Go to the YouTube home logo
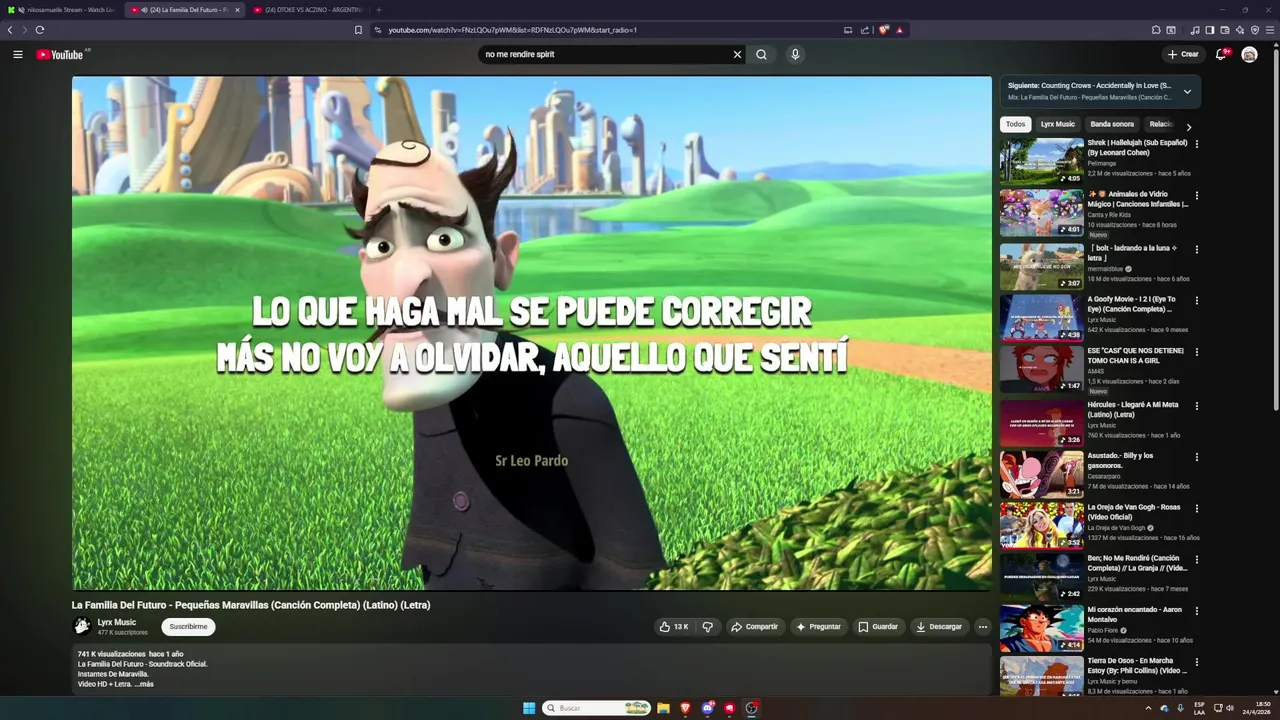The width and height of the screenshot is (1280, 720). (60, 54)
